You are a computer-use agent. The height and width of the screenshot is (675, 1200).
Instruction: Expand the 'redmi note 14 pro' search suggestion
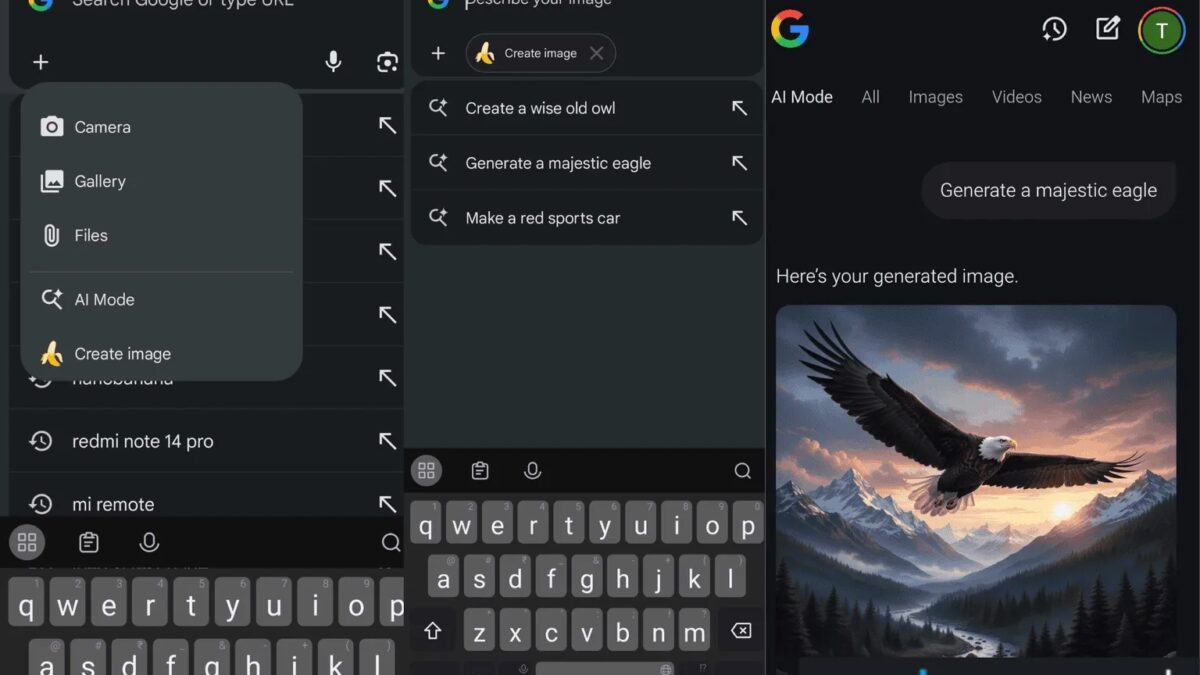click(387, 440)
